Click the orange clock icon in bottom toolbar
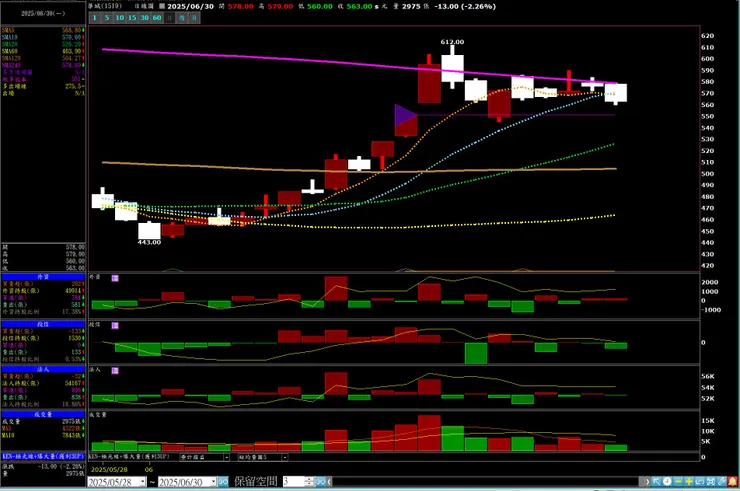The width and height of the screenshot is (740, 491). click(667, 482)
